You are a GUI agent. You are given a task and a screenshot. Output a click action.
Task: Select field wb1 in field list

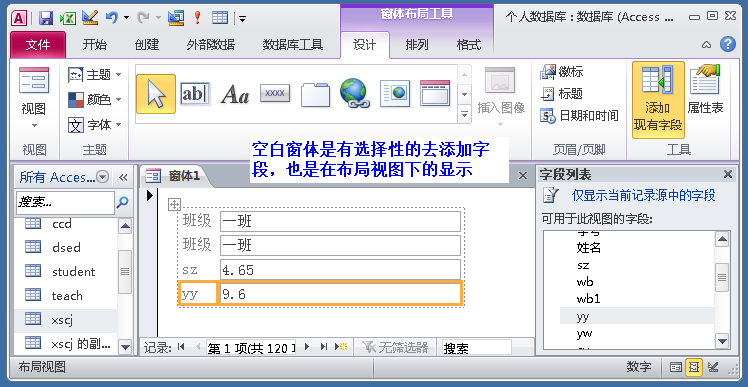point(588,299)
